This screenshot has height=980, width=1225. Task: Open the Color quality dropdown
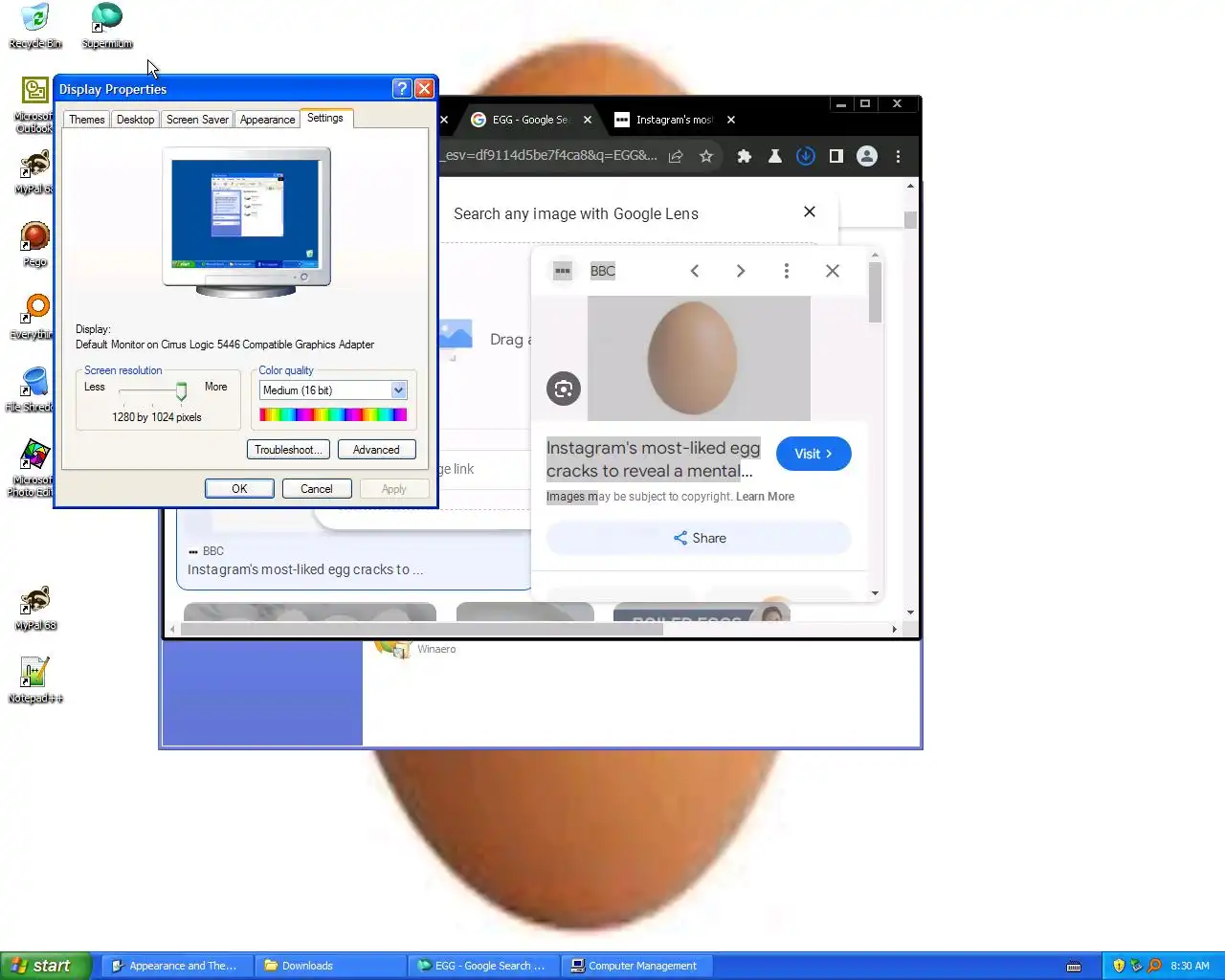point(399,390)
